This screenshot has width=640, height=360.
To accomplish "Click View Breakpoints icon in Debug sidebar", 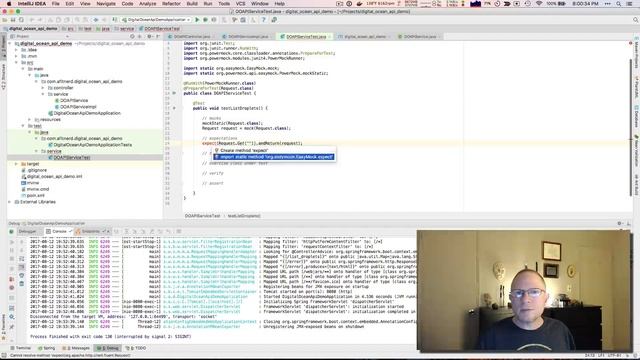I will pyautogui.click(x=11, y=279).
